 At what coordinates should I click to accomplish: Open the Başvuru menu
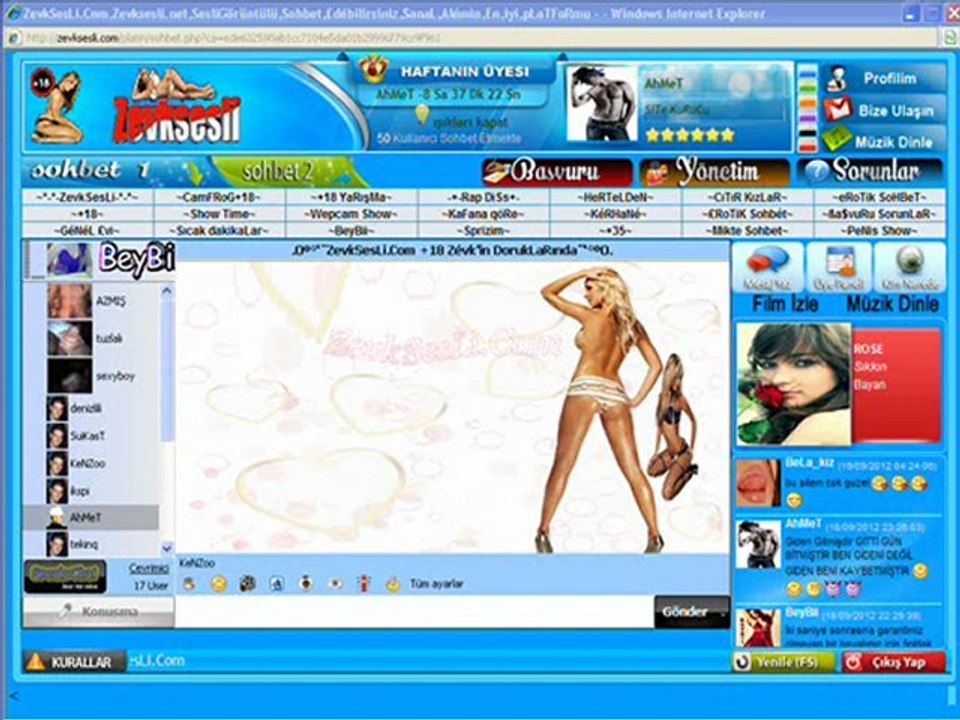point(557,172)
